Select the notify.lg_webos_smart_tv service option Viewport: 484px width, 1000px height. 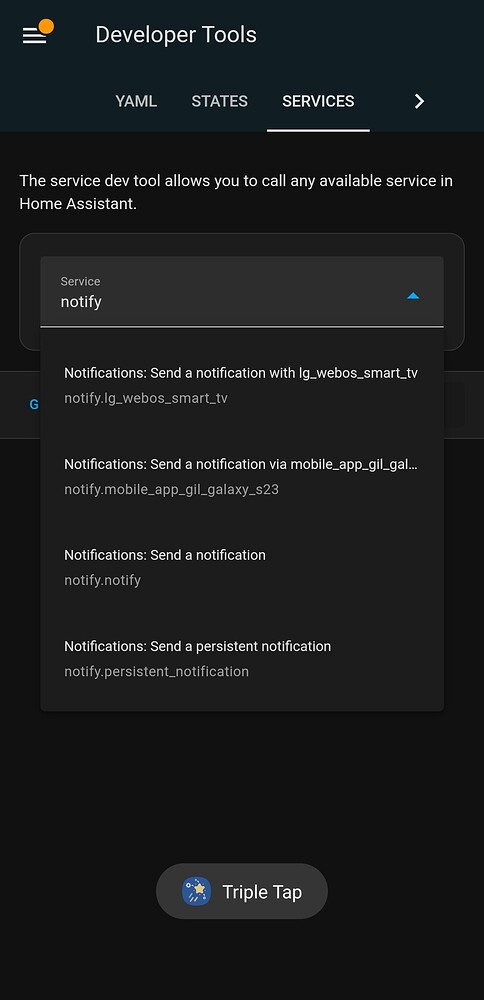pyautogui.click(x=242, y=385)
